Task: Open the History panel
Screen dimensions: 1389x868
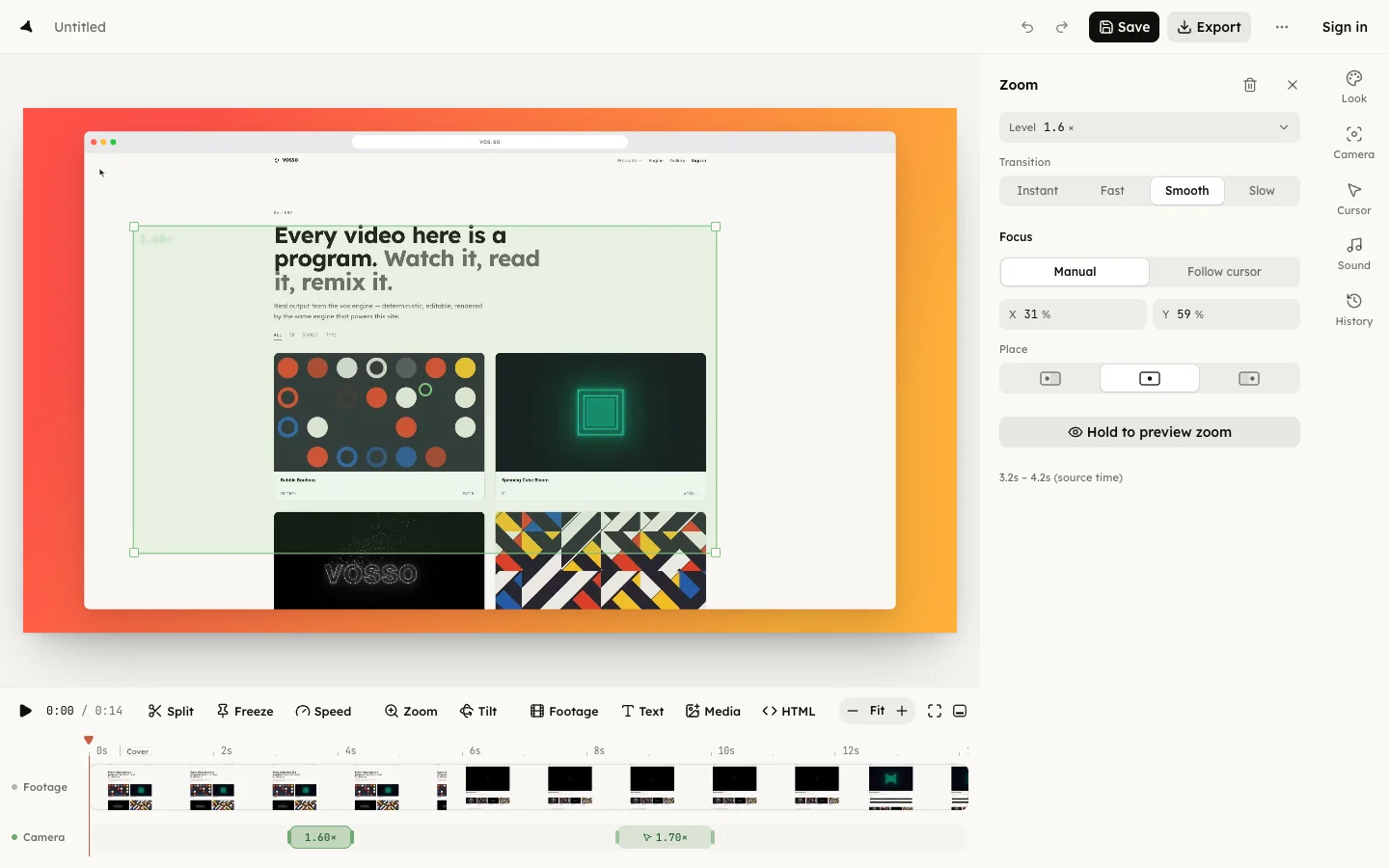Action: pos(1354,310)
